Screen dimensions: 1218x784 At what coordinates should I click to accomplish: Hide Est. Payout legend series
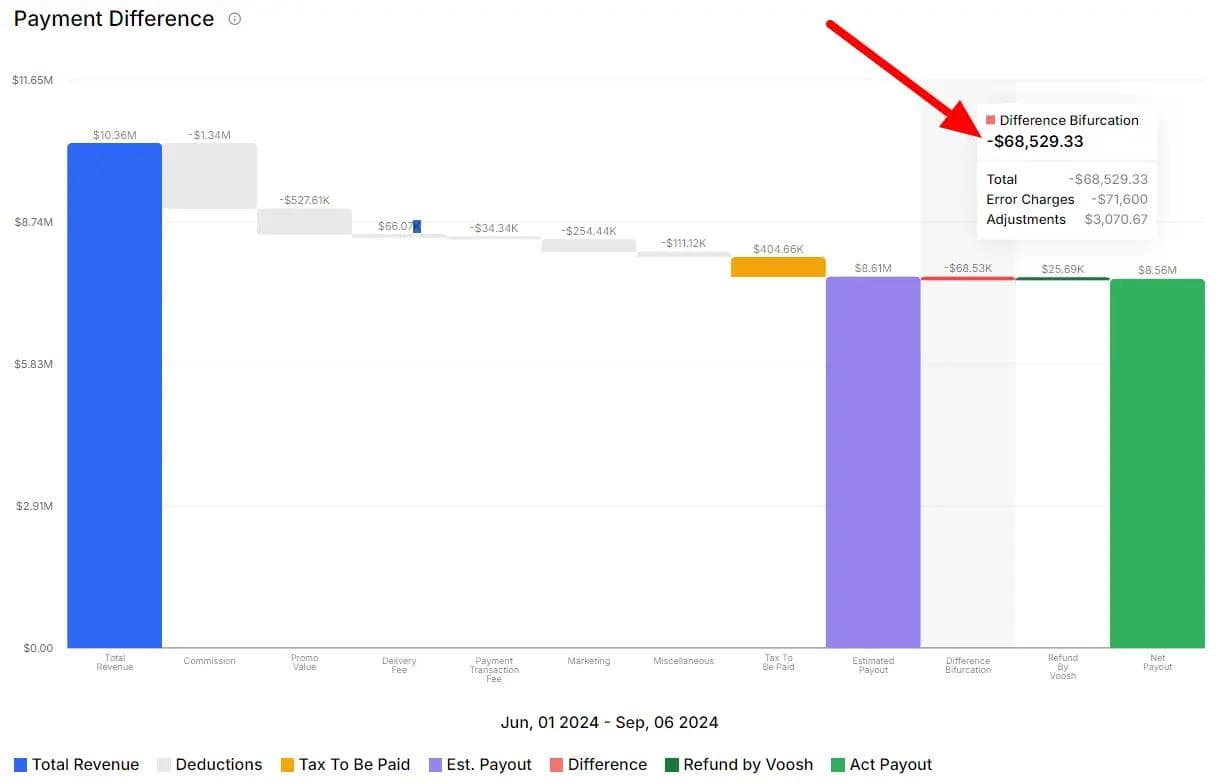479,765
